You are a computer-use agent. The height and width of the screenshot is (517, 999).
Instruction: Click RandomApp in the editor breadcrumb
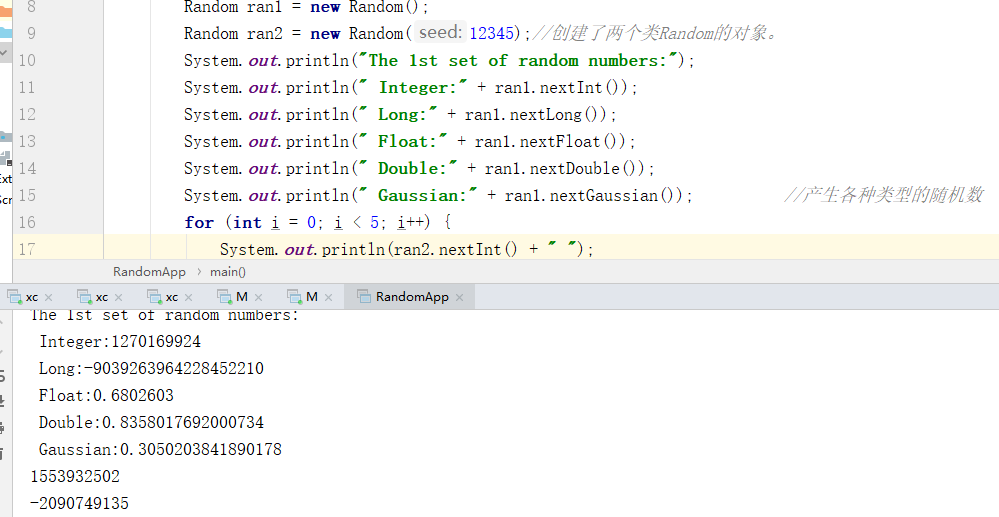coord(149,272)
